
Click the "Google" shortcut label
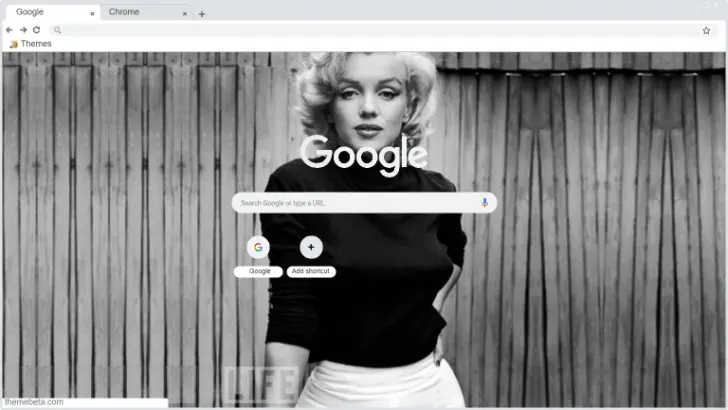click(x=259, y=271)
